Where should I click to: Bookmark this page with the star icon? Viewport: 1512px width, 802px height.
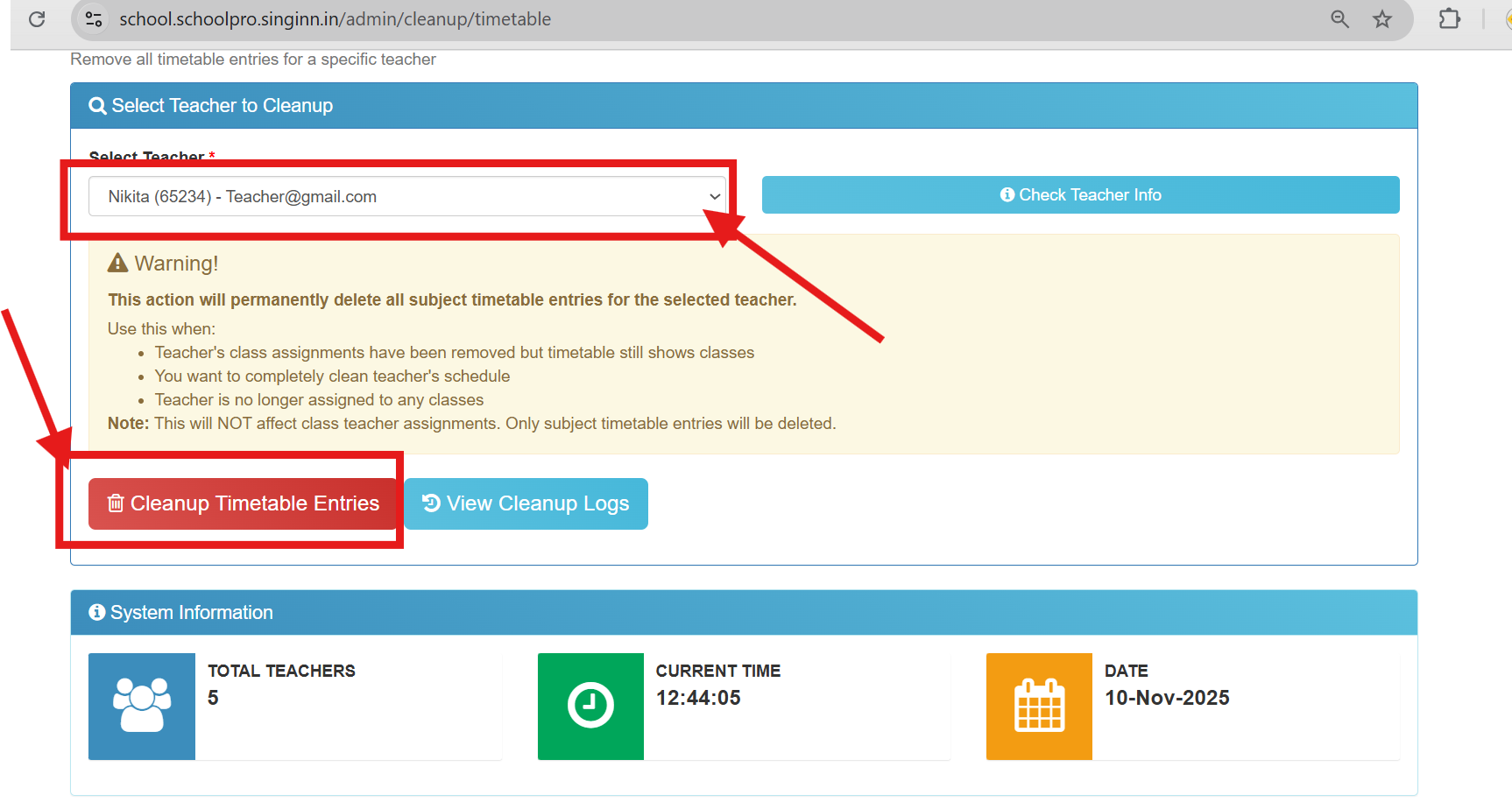click(x=1382, y=19)
